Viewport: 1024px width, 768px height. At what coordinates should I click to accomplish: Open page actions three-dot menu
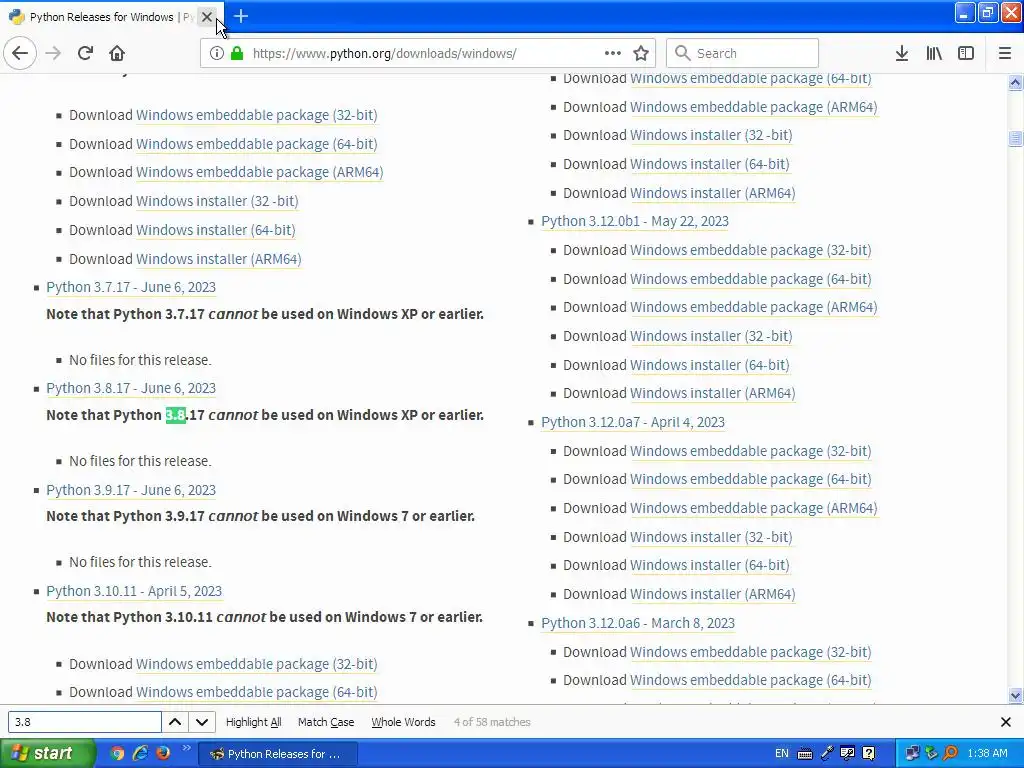click(x=613, y=53)
